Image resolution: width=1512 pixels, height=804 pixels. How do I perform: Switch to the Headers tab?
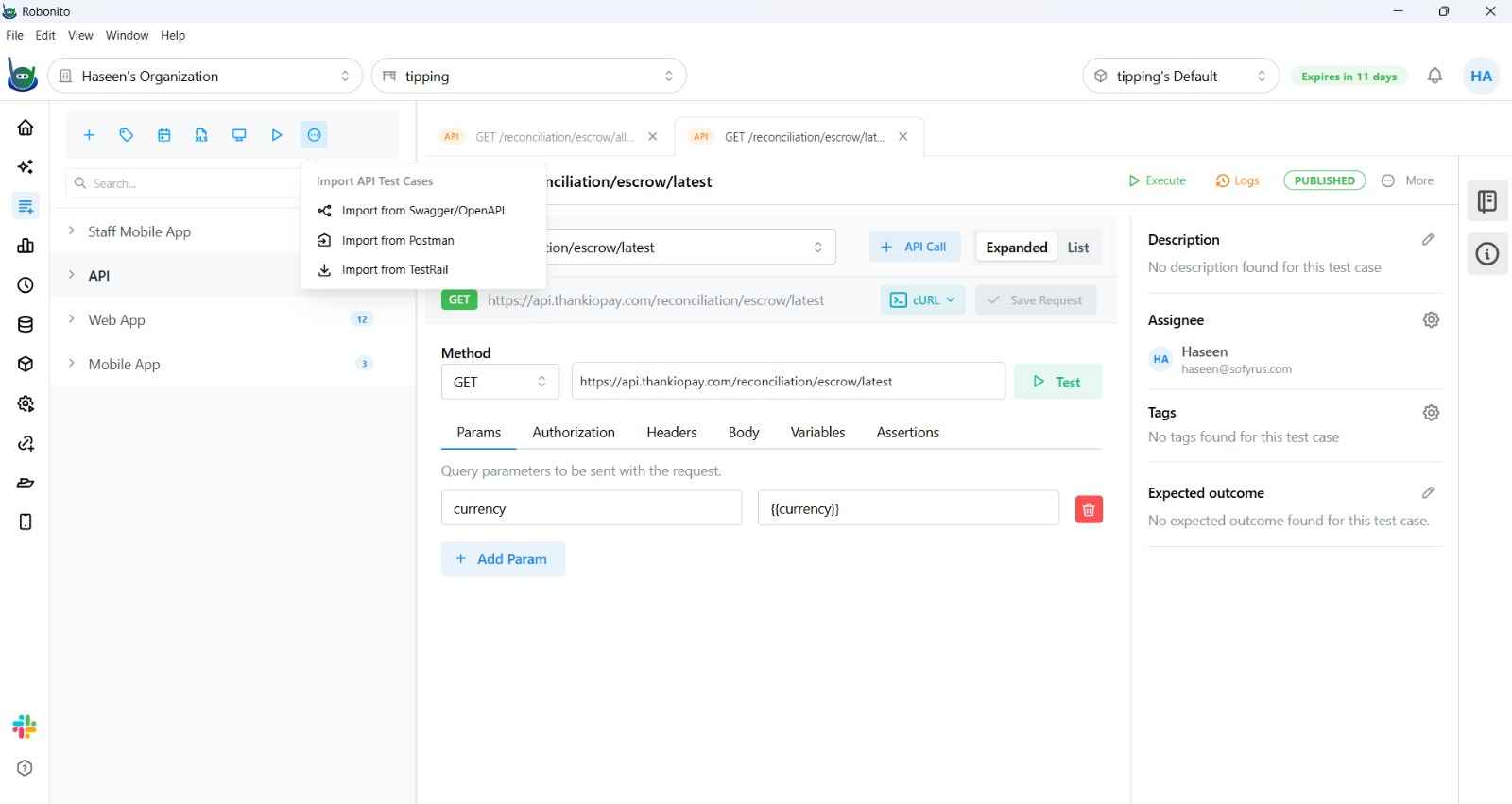[x=672, y=433]
